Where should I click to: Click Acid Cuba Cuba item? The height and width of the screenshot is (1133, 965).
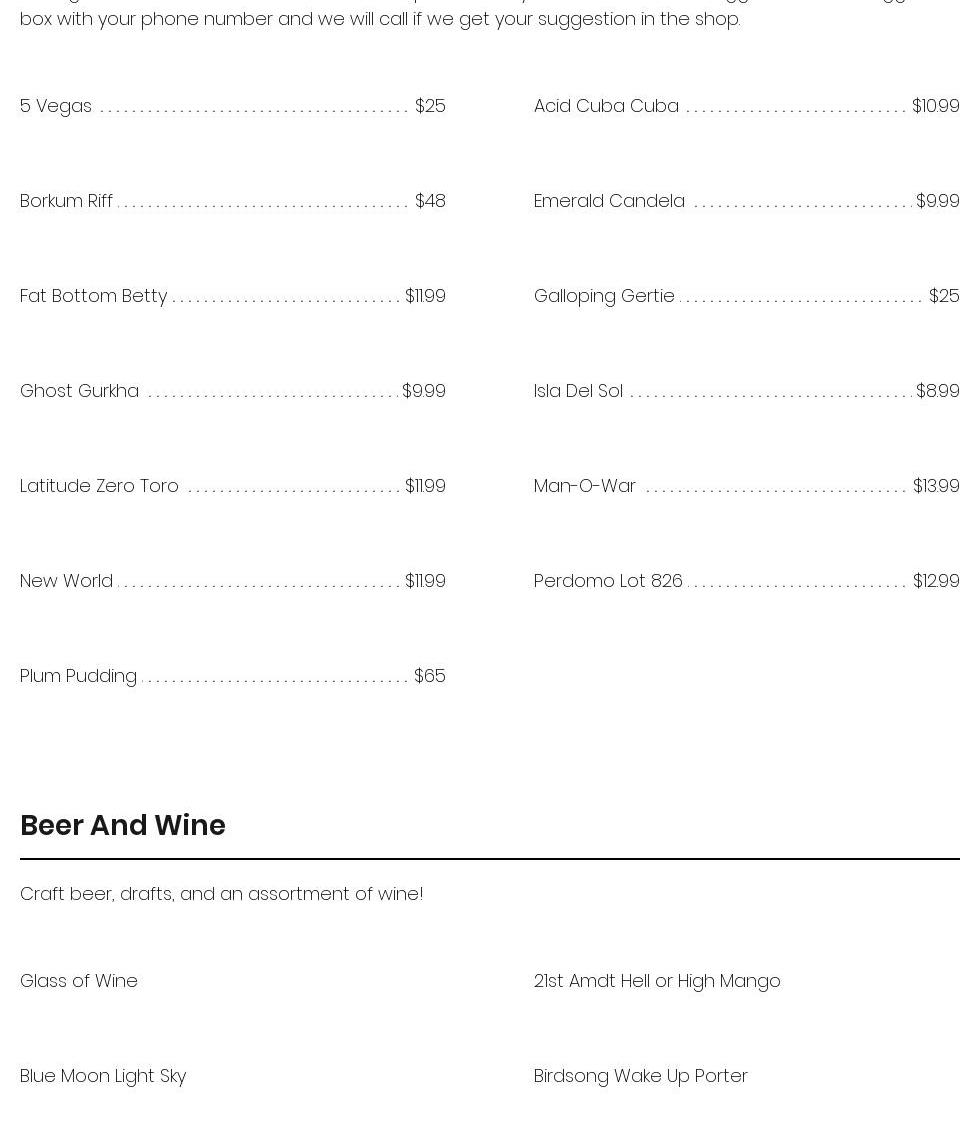click(747, 106)
